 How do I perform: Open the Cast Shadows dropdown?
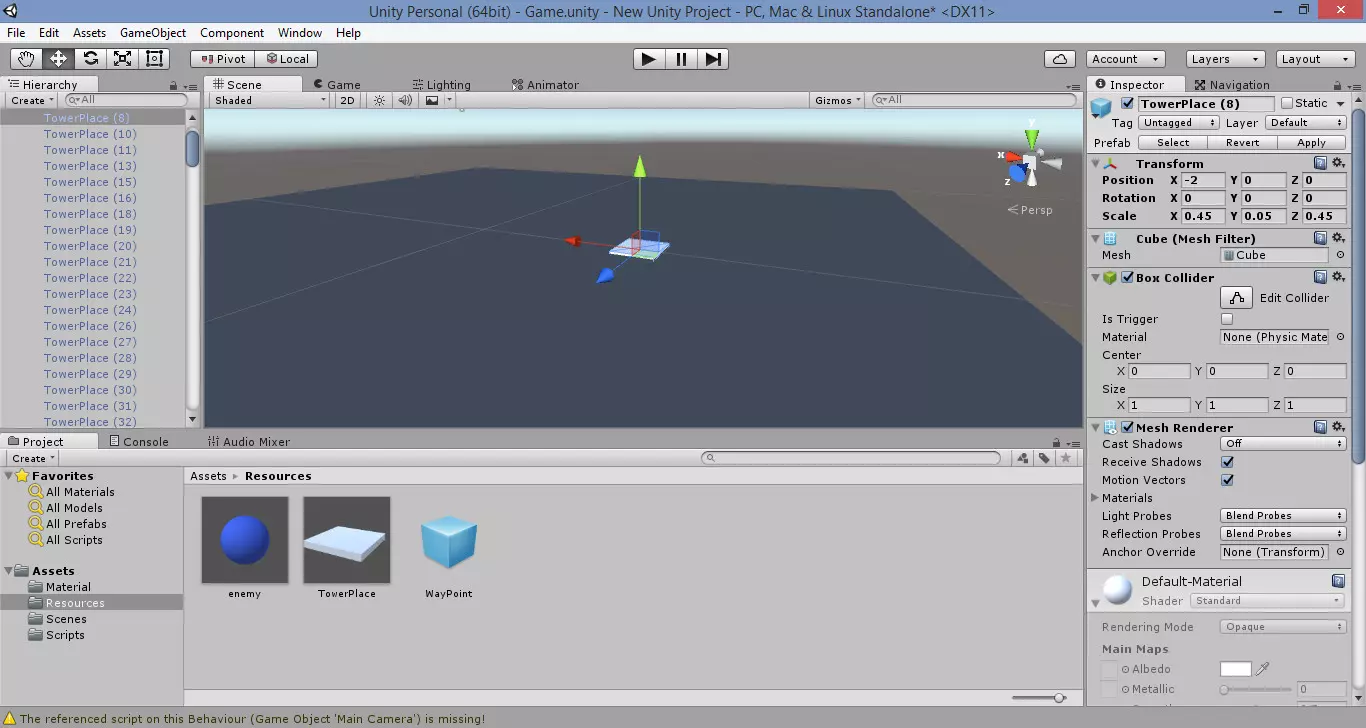tap(1283, 444)
